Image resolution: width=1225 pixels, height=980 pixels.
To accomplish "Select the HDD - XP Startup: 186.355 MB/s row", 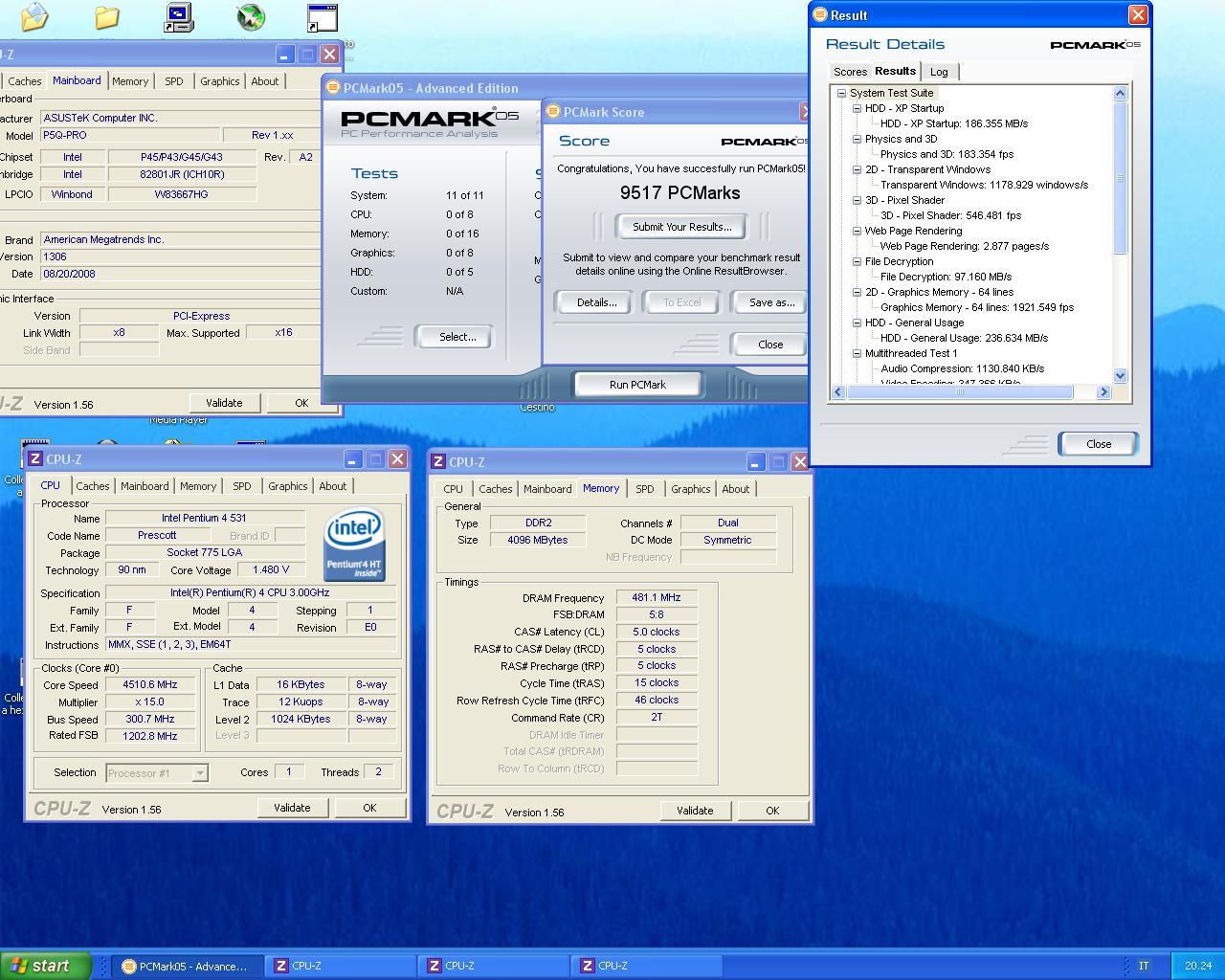I will click(953, 123).
